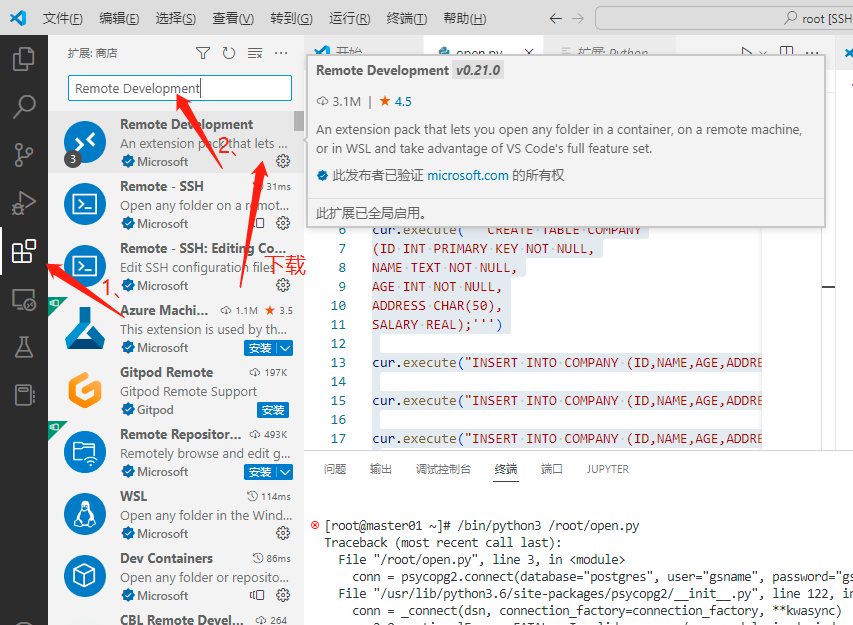Switch to 问题 panel tab

pyautogui.click(x=335, y=469)
